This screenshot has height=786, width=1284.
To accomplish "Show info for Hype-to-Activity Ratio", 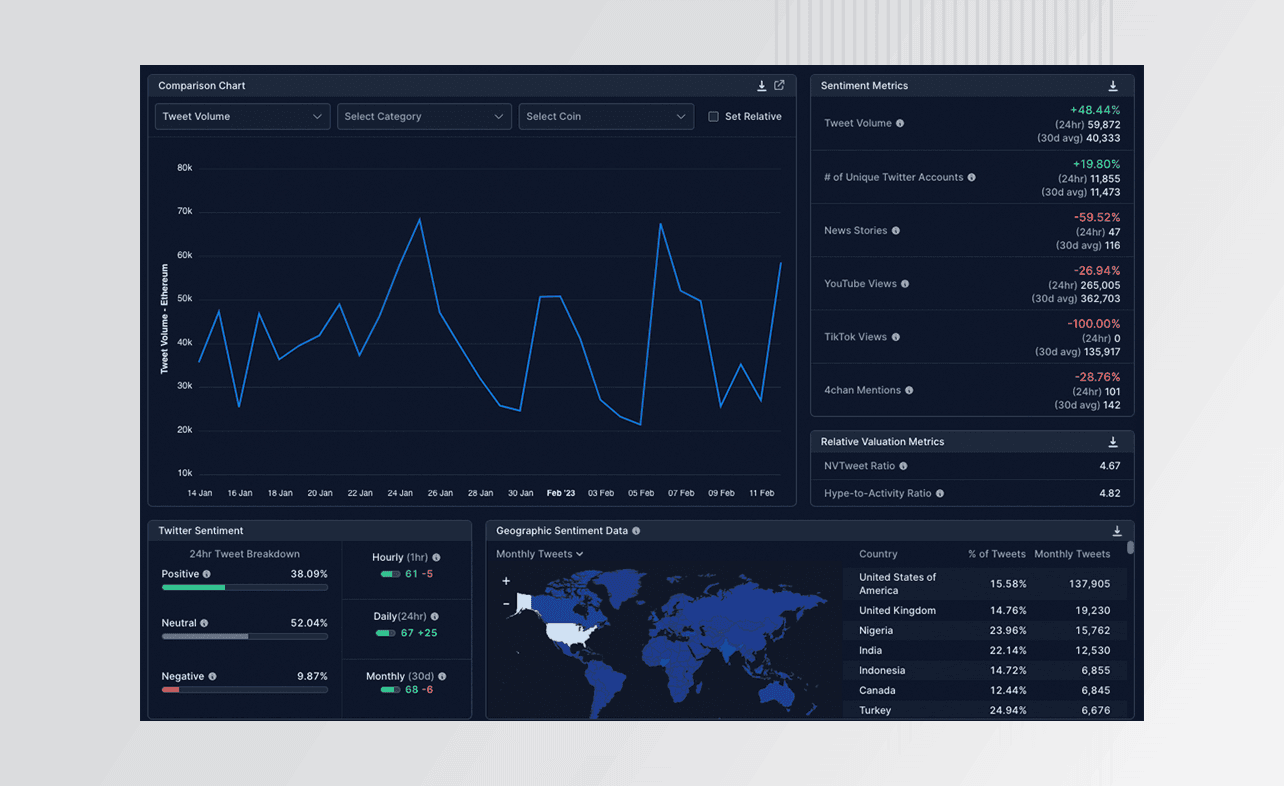I will pyautogui.click(x=939, y=494).
